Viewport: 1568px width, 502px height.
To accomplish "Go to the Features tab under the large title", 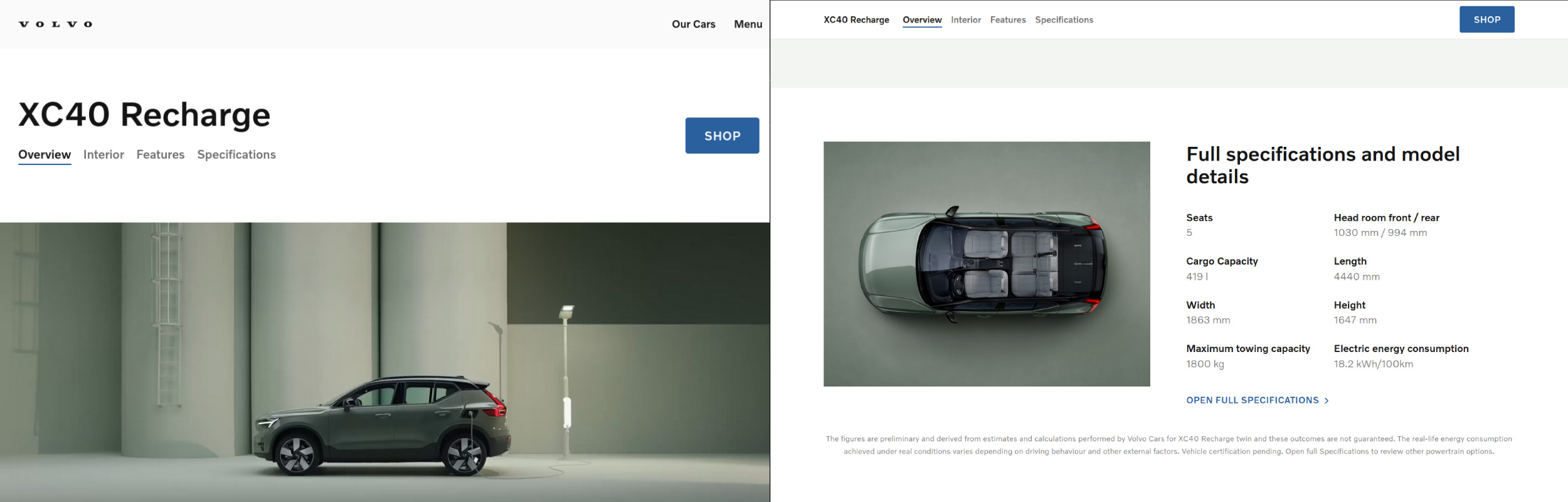I will [x=161, y=154].
